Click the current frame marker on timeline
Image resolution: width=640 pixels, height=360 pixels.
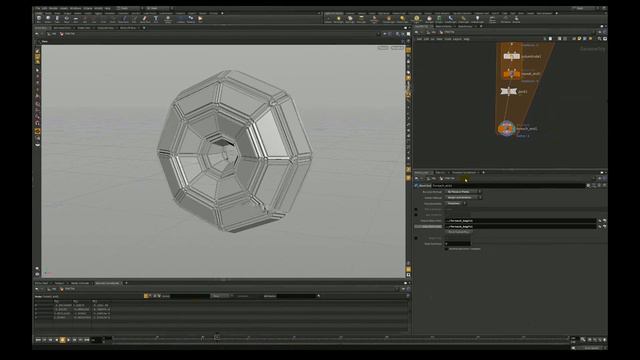(217, 337)
